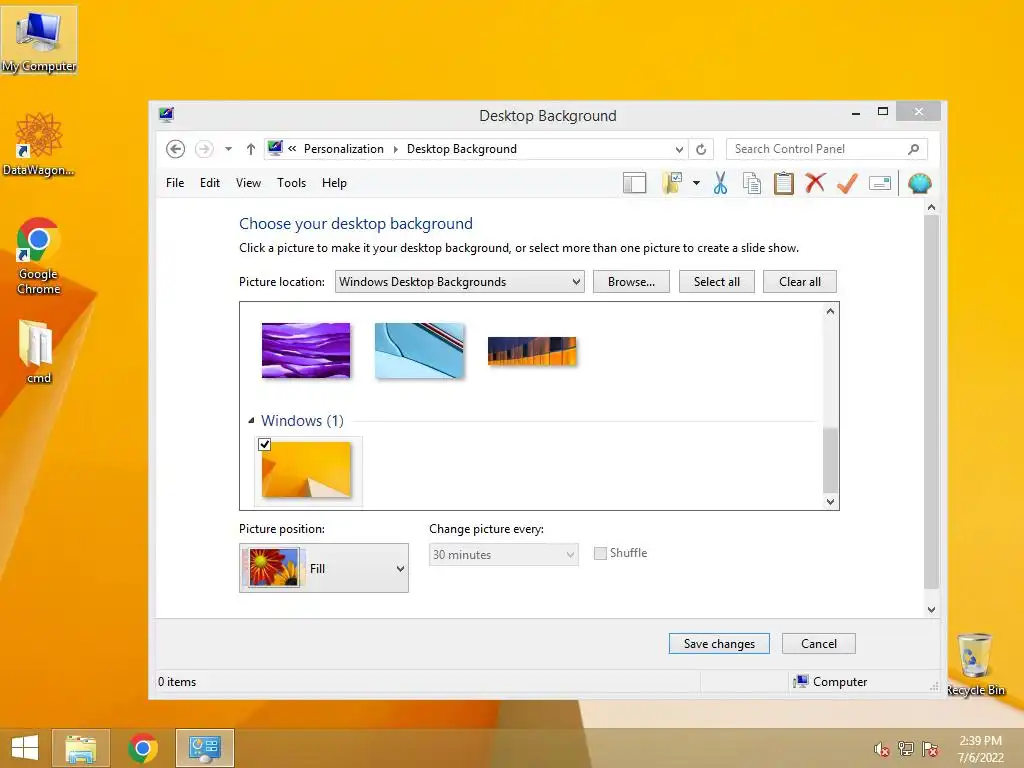1024x768 pixels.
Task: Open the My Computer desktop icon
Action: click(39, 40)
